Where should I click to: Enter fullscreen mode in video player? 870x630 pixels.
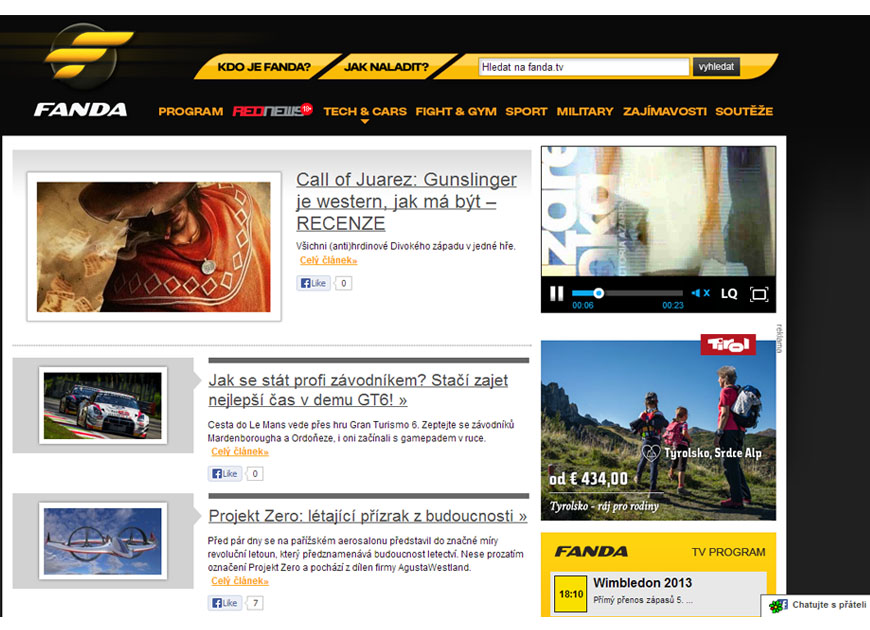pos(758,293)
